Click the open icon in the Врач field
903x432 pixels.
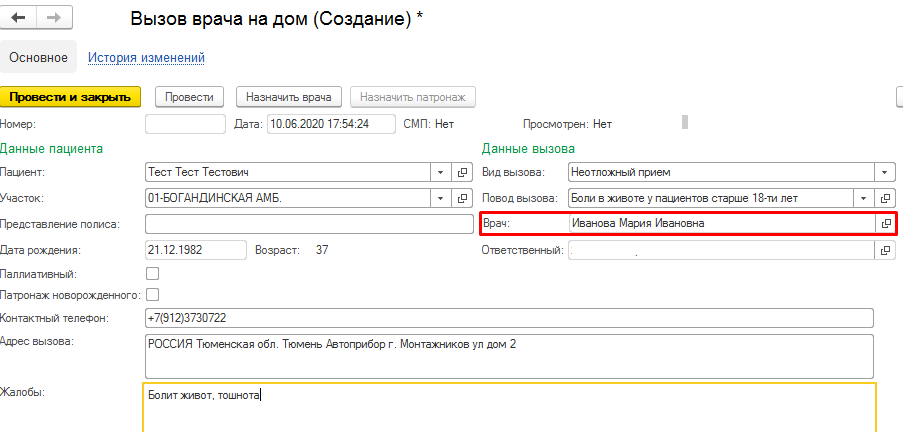click(886, 224)
